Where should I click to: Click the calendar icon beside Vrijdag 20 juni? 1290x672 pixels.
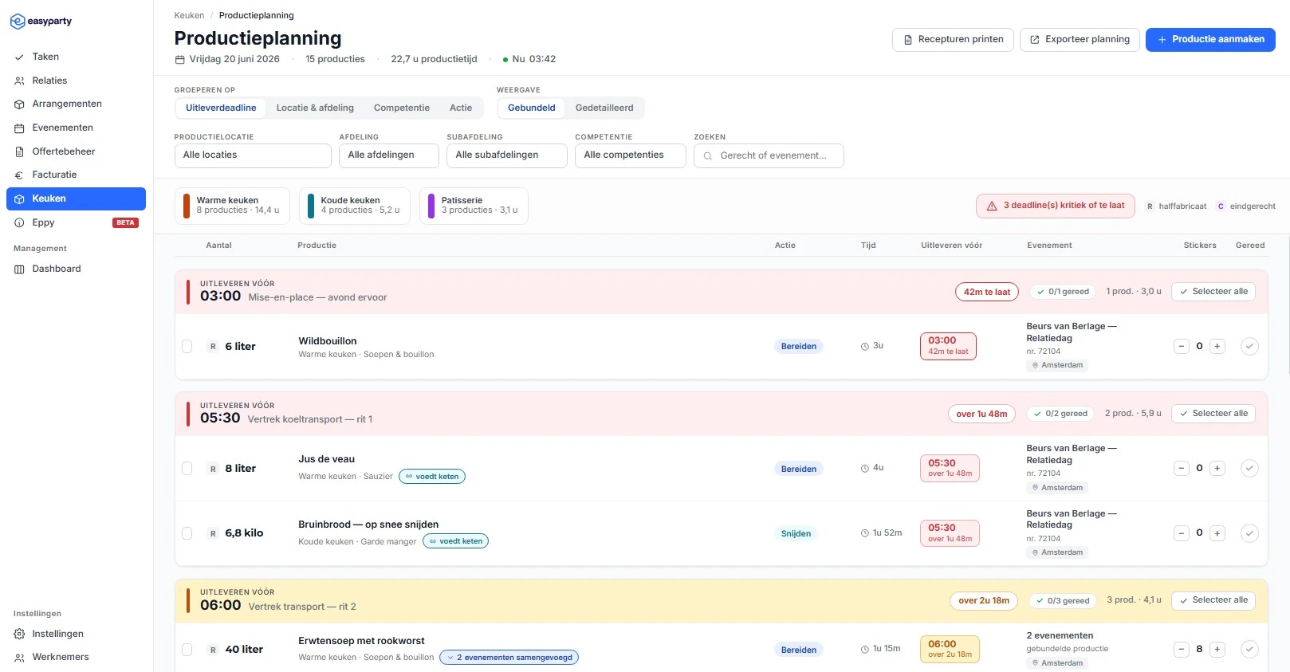[180, 59]
